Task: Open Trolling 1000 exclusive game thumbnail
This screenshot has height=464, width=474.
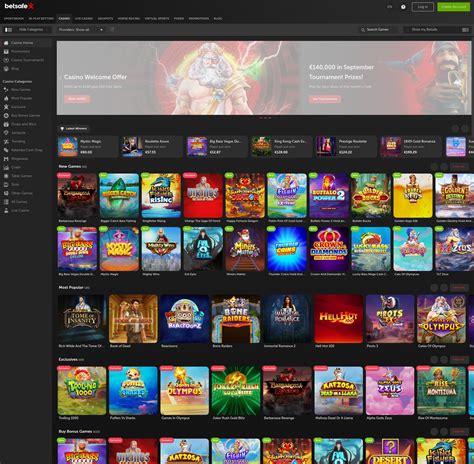Action: (x=82, y=391)
